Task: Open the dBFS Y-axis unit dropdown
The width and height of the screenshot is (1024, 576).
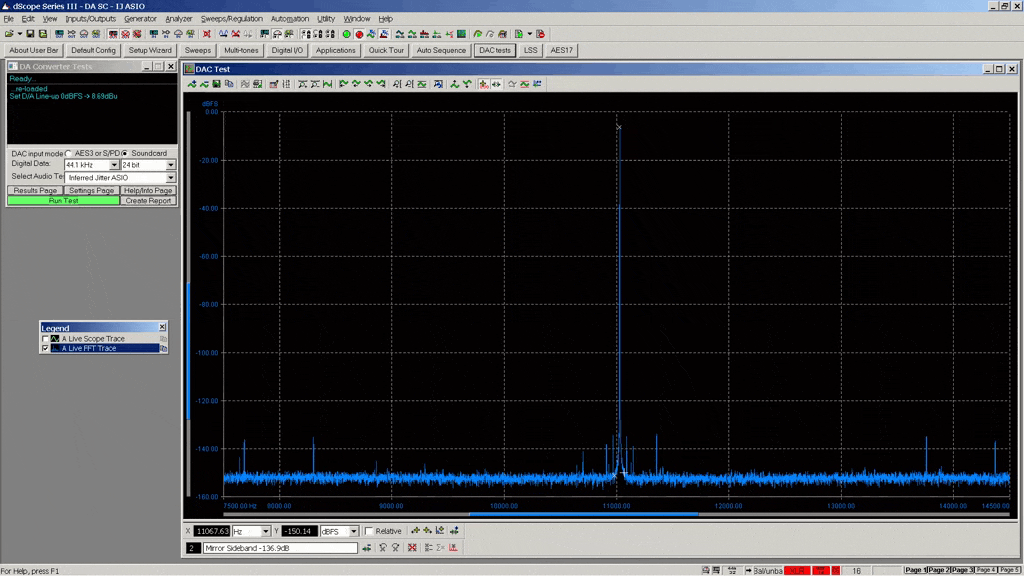Action: [353, 531]
